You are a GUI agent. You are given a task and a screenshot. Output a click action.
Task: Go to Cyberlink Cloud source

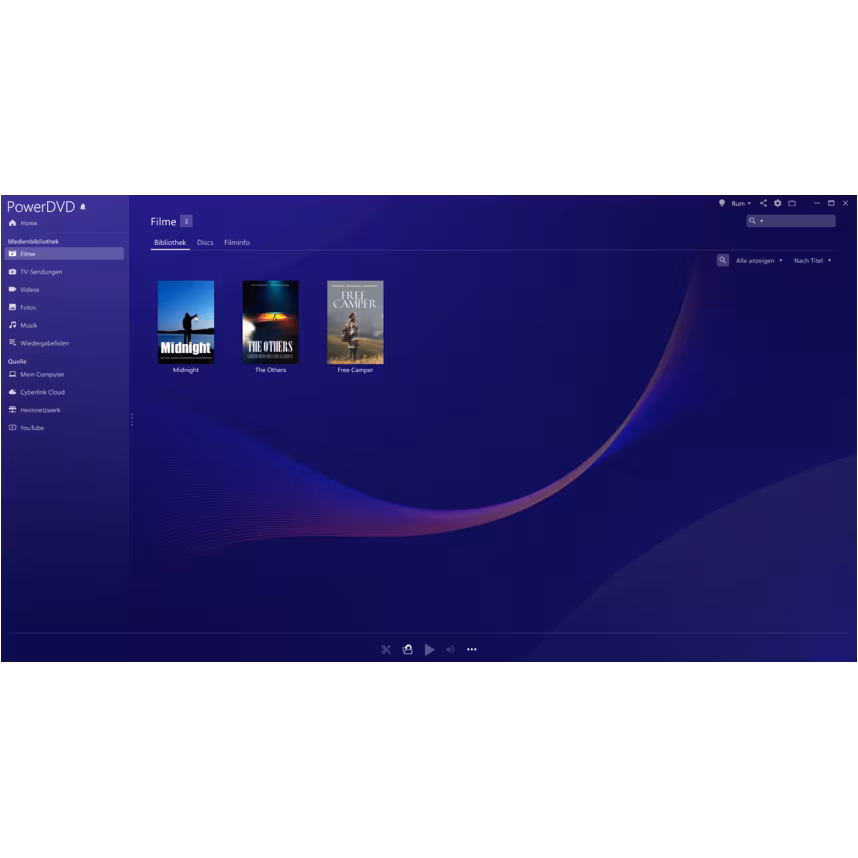click(42, 392)
